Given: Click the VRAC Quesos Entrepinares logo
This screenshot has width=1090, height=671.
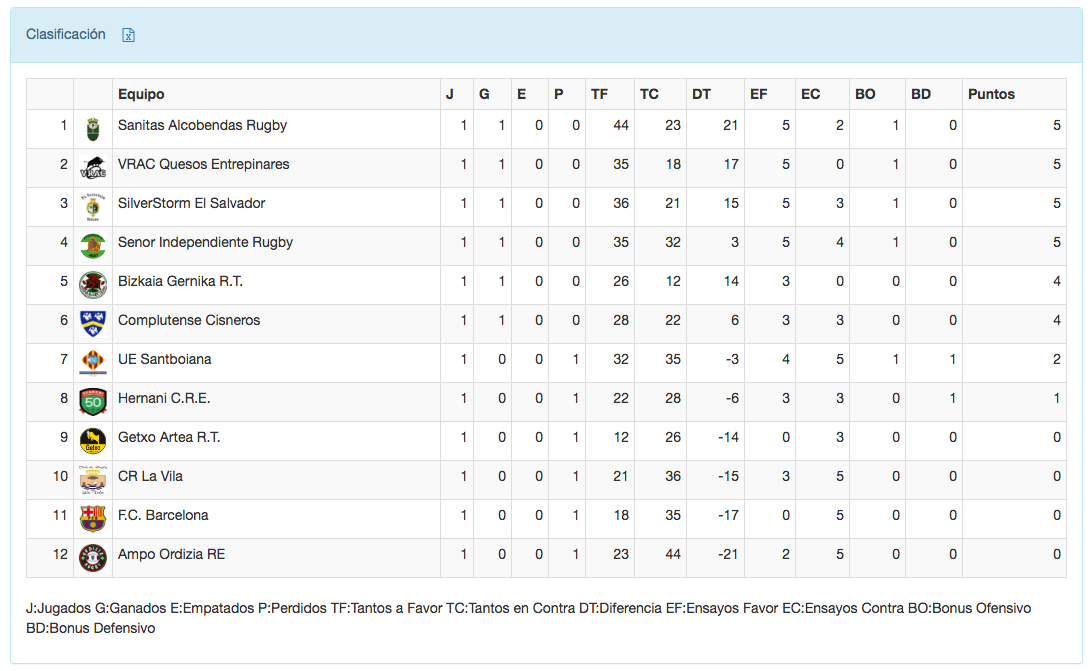Looking at the screenshot, I should pos(93,166).
